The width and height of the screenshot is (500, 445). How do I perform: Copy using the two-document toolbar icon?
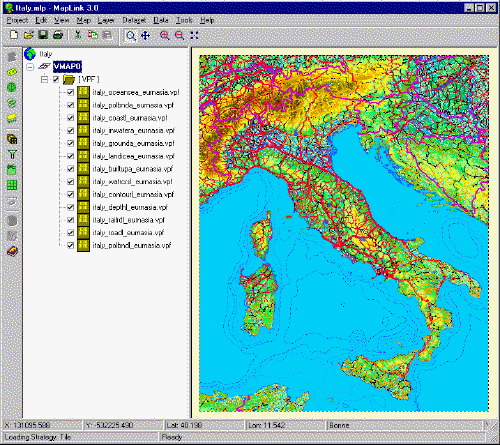(93, 35)
